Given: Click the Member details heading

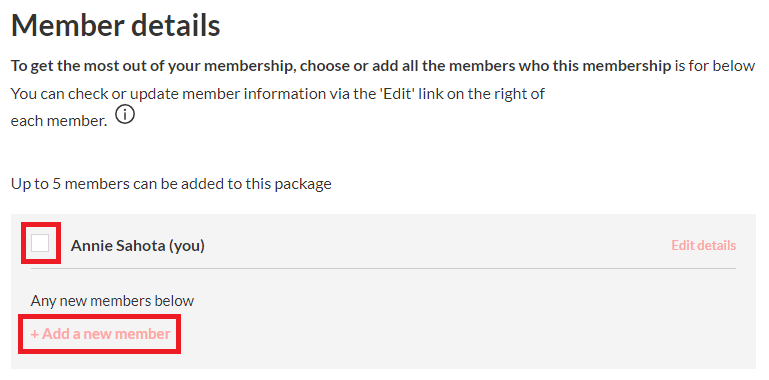Looking at the screenshot, I should [x=116, y=25].
